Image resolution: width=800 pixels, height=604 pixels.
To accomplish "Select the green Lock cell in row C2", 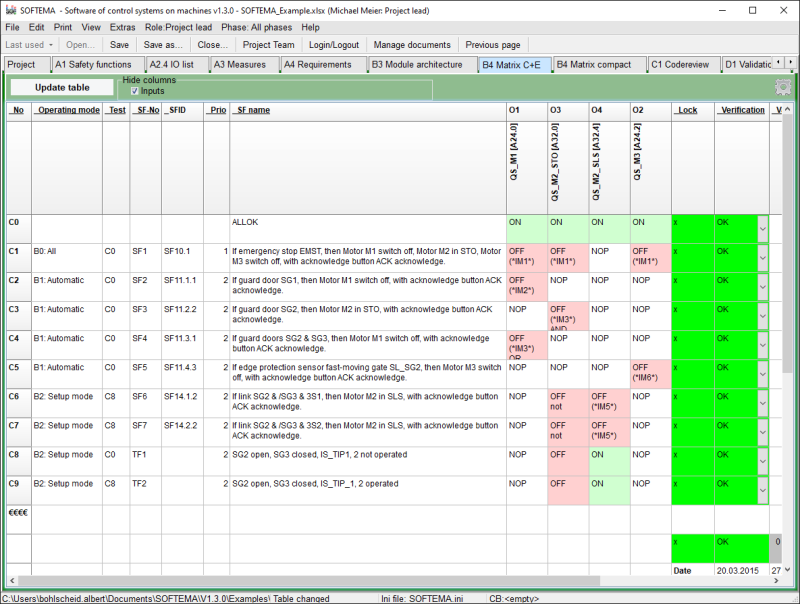I will click(692, 287).
